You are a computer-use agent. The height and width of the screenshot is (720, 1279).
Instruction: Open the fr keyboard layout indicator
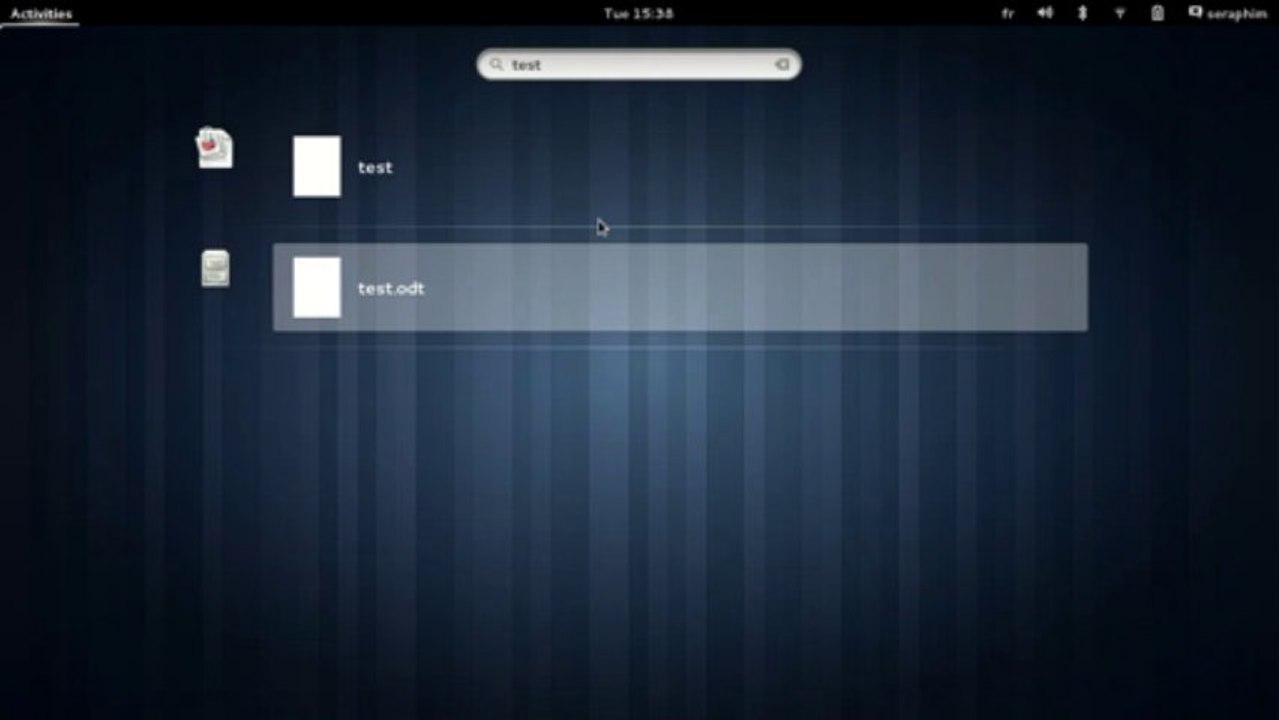[1007, 14]
